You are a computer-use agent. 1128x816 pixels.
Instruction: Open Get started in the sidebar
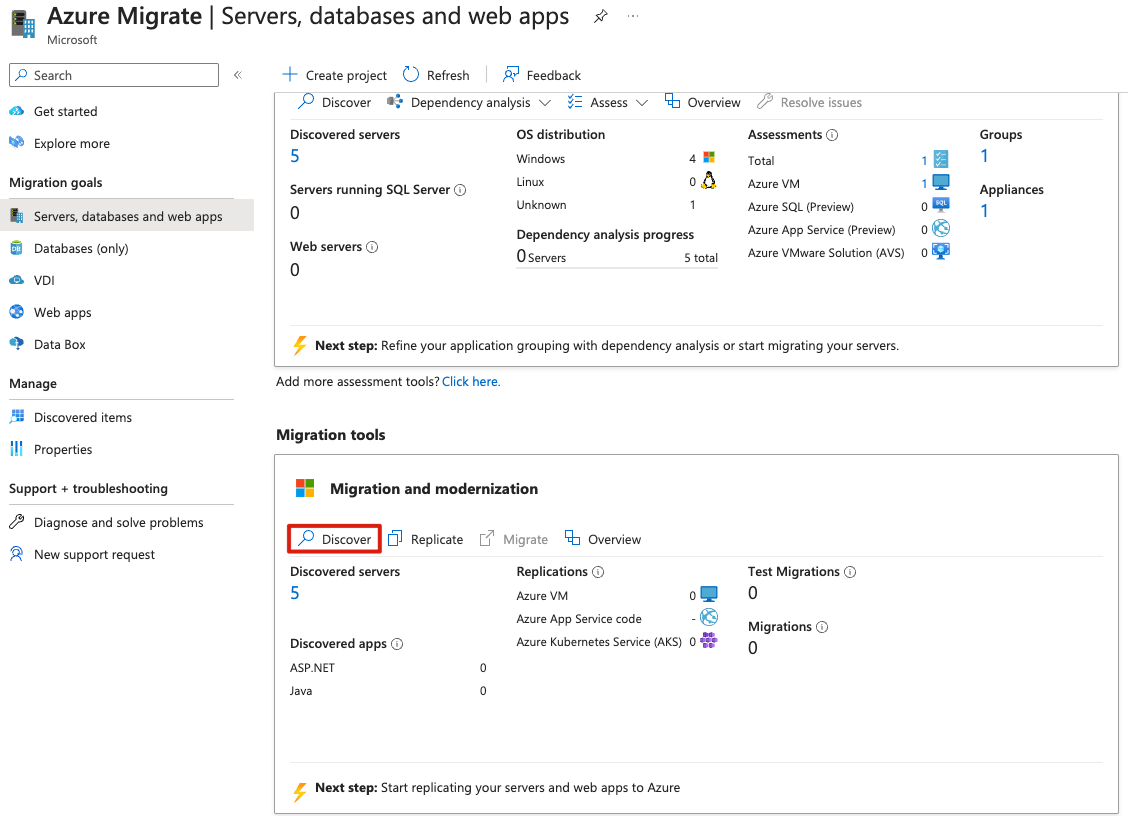[x=65, y=112]
